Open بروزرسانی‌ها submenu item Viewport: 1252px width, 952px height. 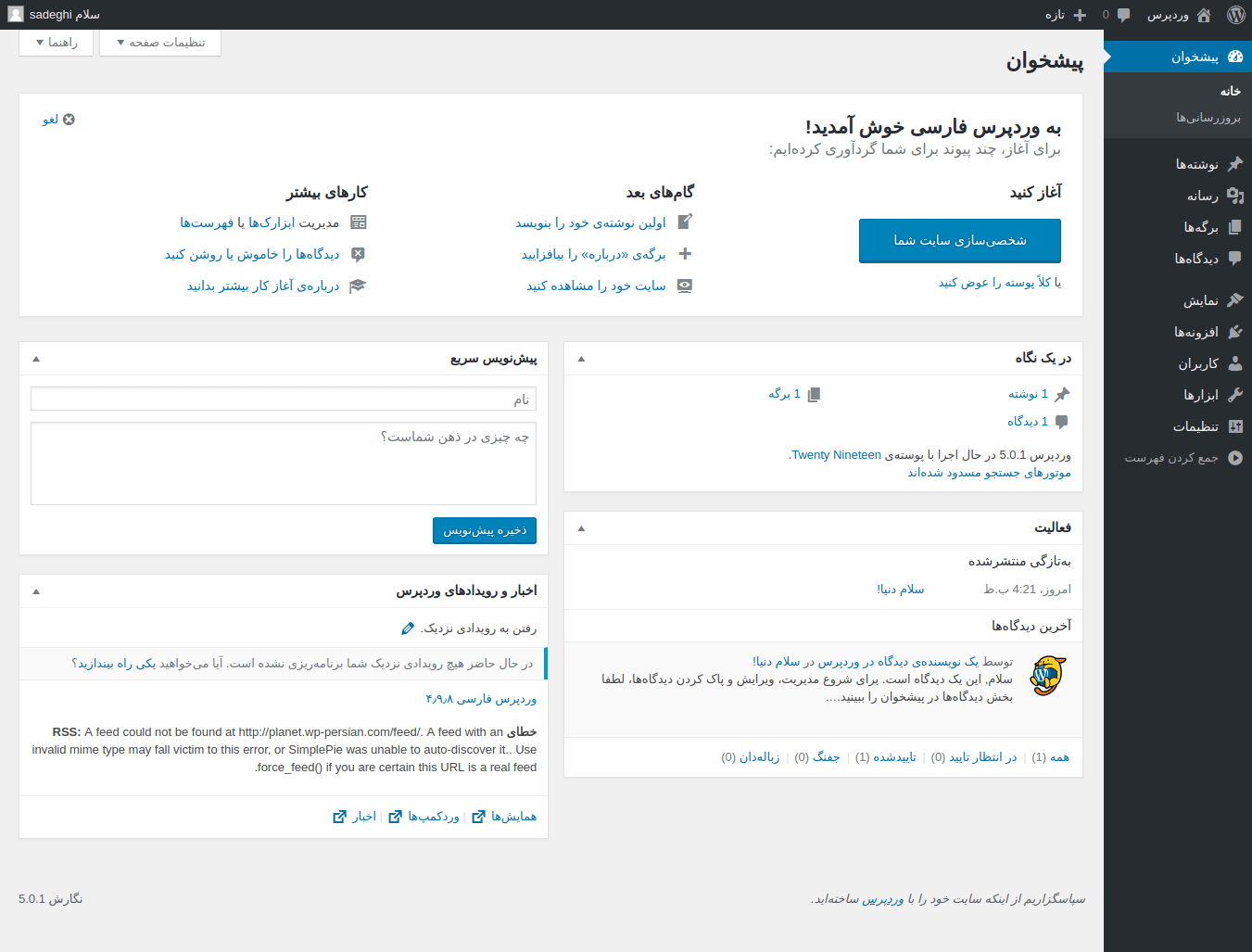coord(1208,117)
